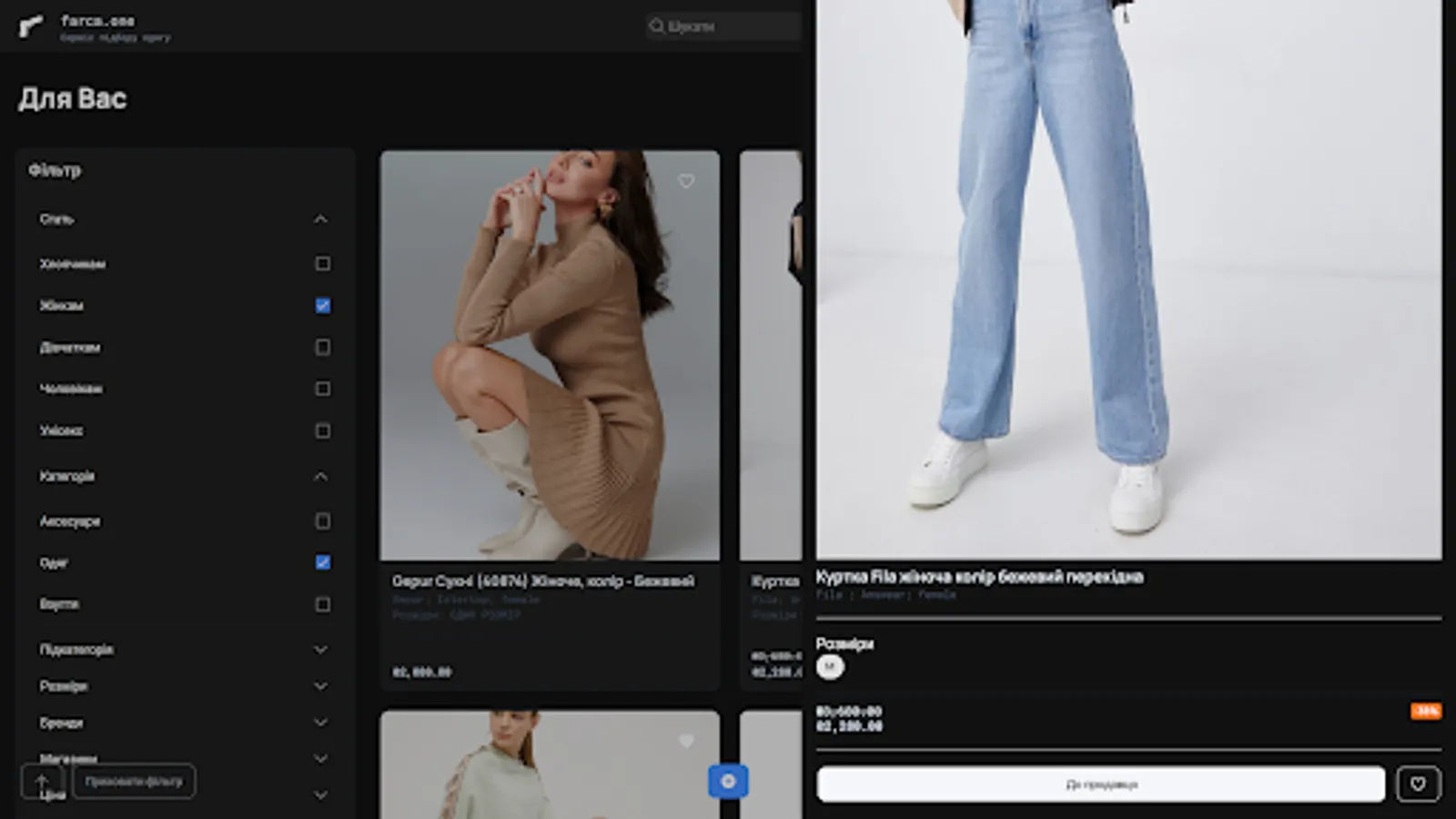The height and width of the screenshot is (819, 1456).
Task: Check the Чоловікам checkbox
Action: point(322,389)
